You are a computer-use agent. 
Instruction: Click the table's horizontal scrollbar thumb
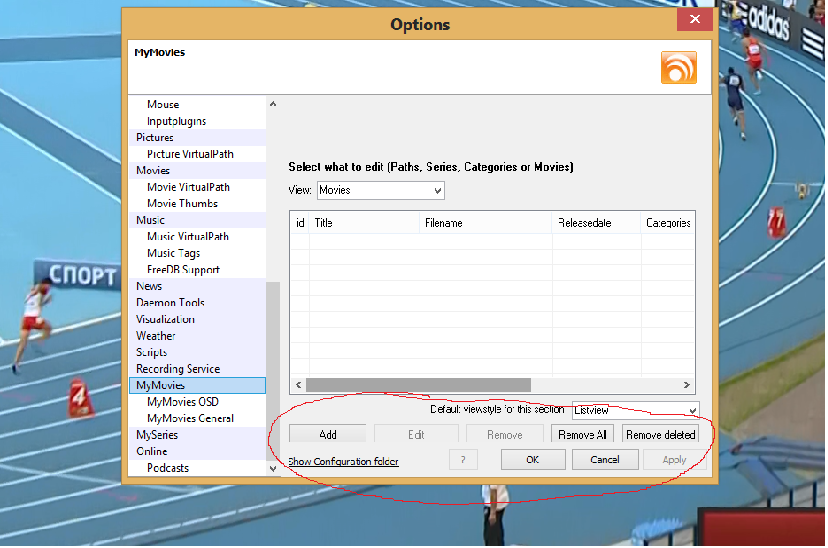tap(418, 385)
